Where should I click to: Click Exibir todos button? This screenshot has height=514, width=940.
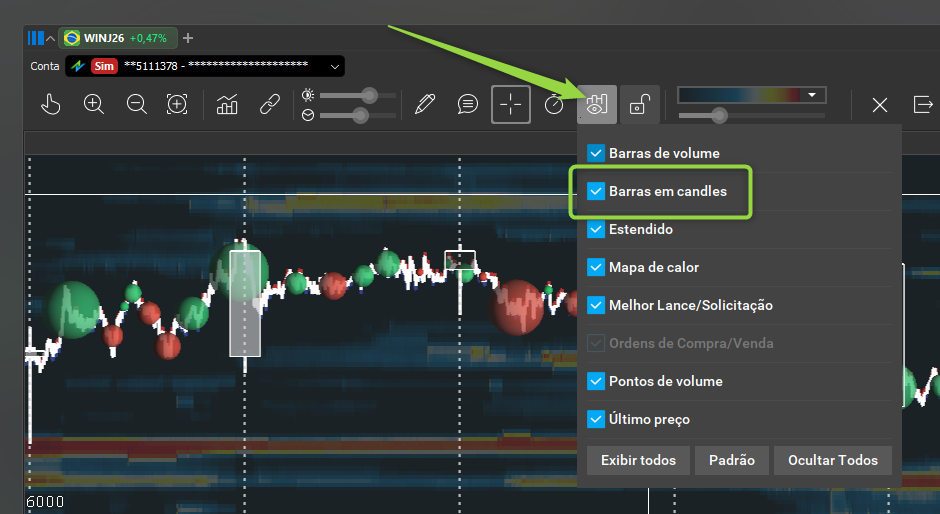[x=638, y=460]
